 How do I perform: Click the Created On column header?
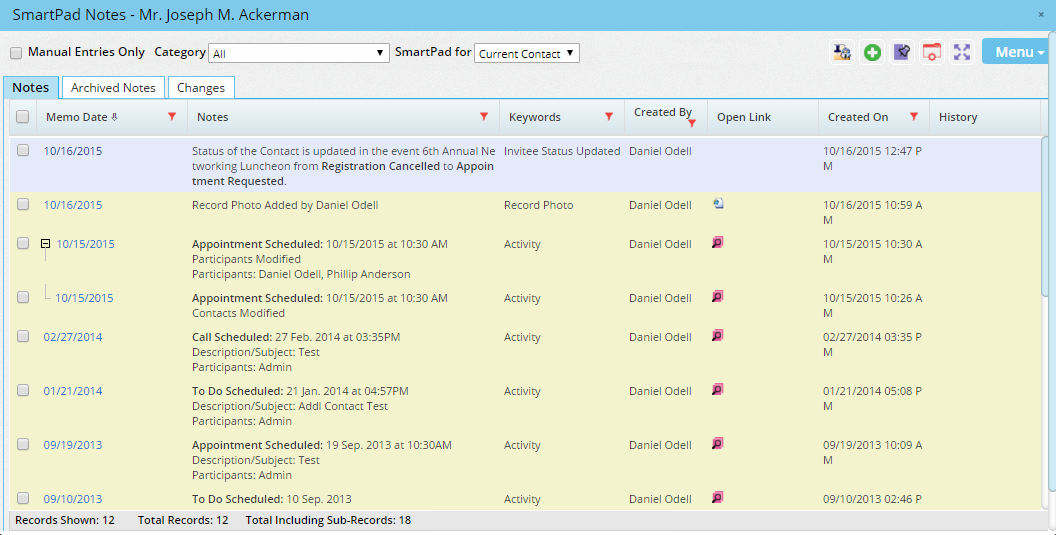pos(858,117)
